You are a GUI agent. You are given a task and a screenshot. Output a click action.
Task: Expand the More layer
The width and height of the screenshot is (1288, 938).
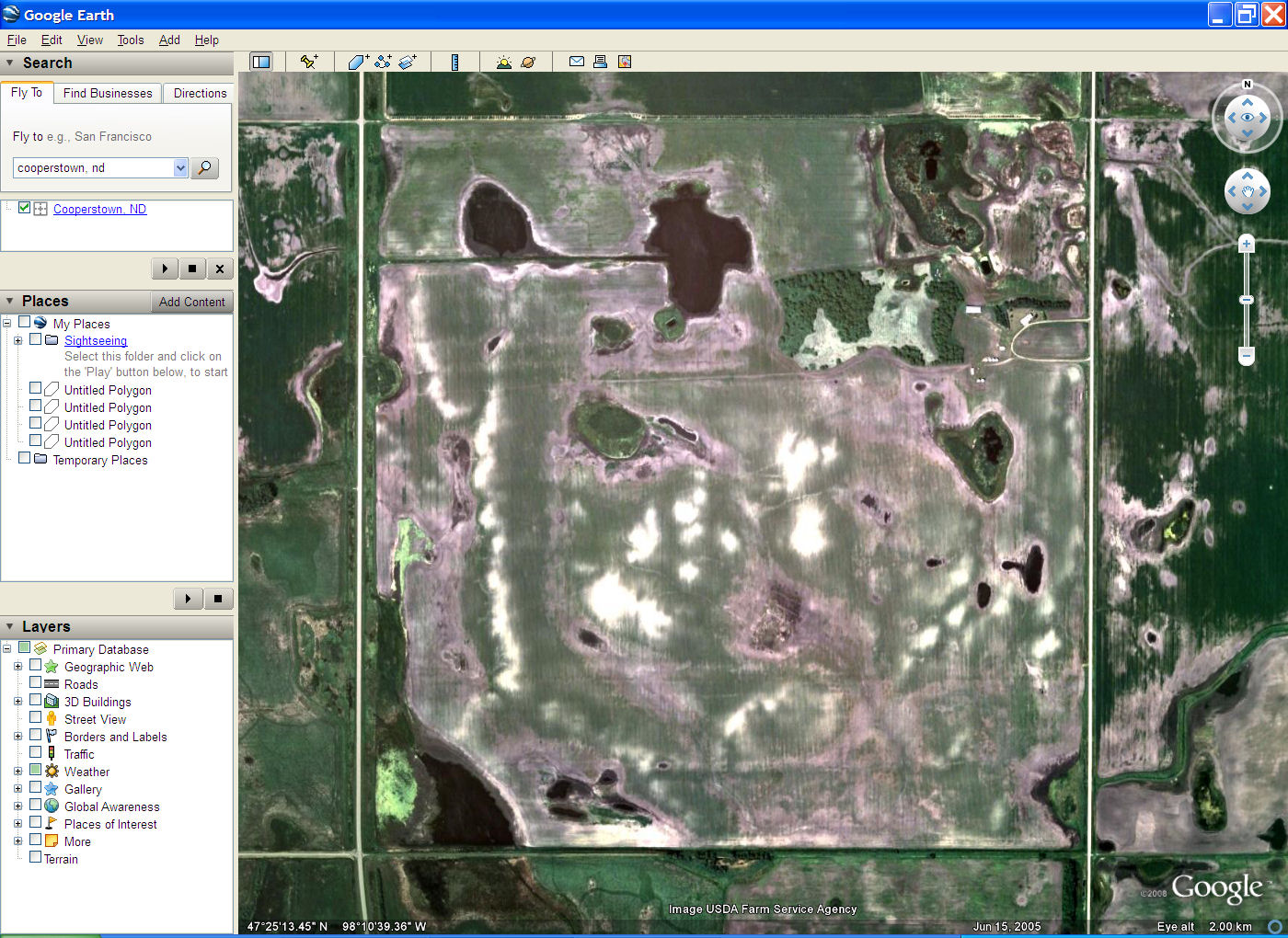click(17, 841)
